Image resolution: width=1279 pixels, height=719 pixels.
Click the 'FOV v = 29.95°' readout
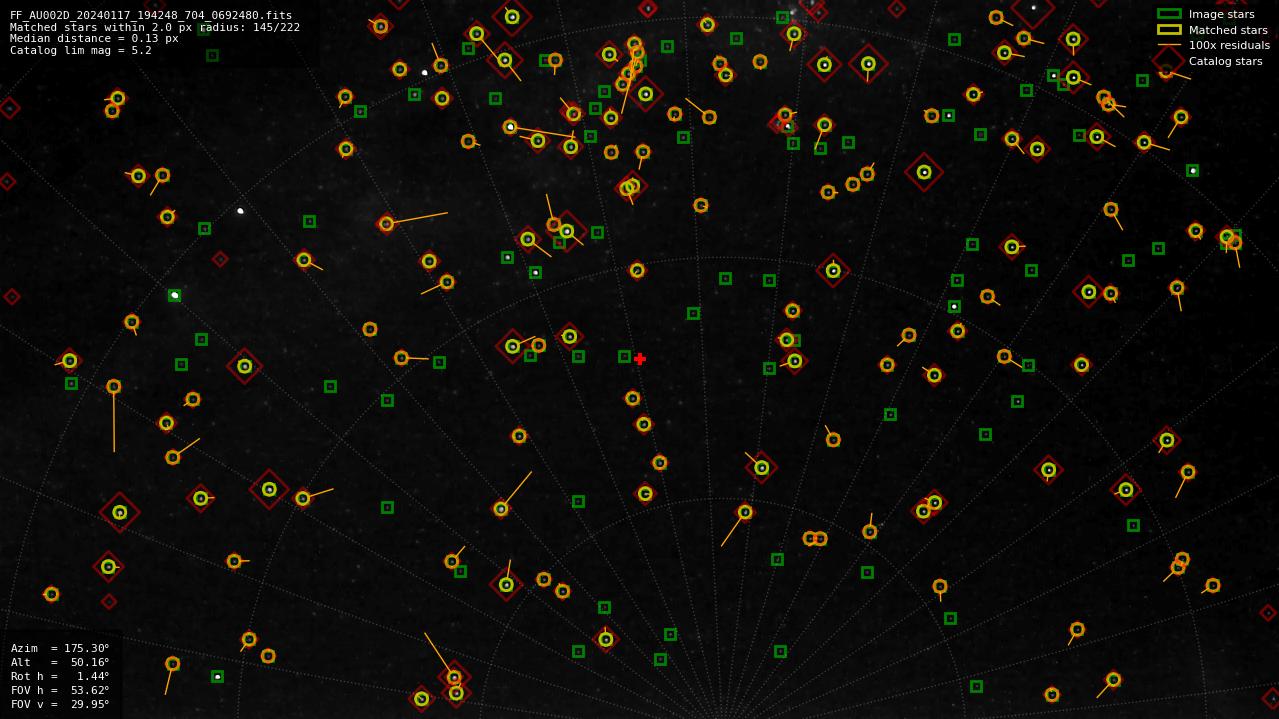pos(60,705)
